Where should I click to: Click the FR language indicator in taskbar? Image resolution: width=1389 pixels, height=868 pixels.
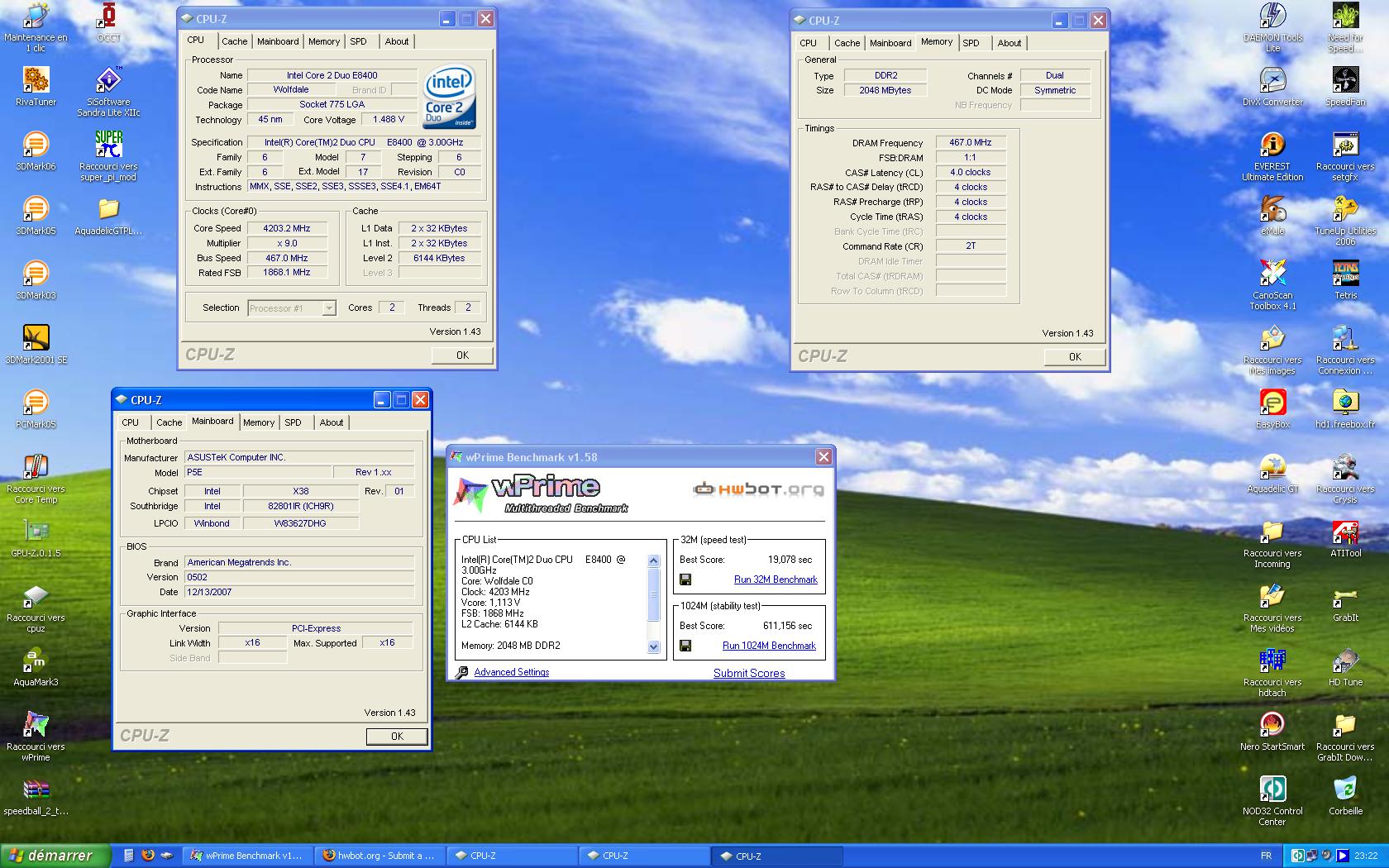(x=1266, y=856)
